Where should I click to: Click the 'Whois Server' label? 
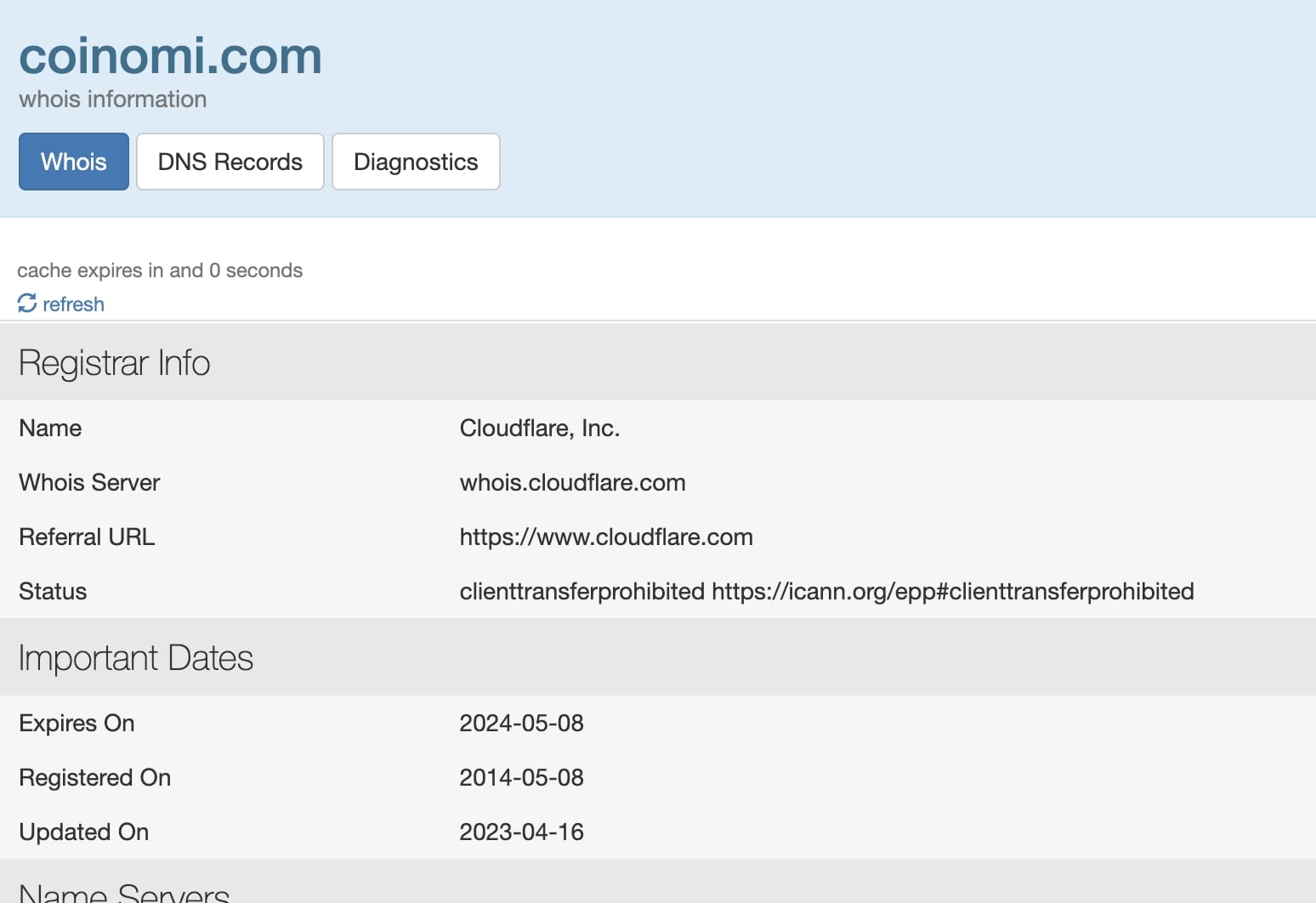pos(89,483)
